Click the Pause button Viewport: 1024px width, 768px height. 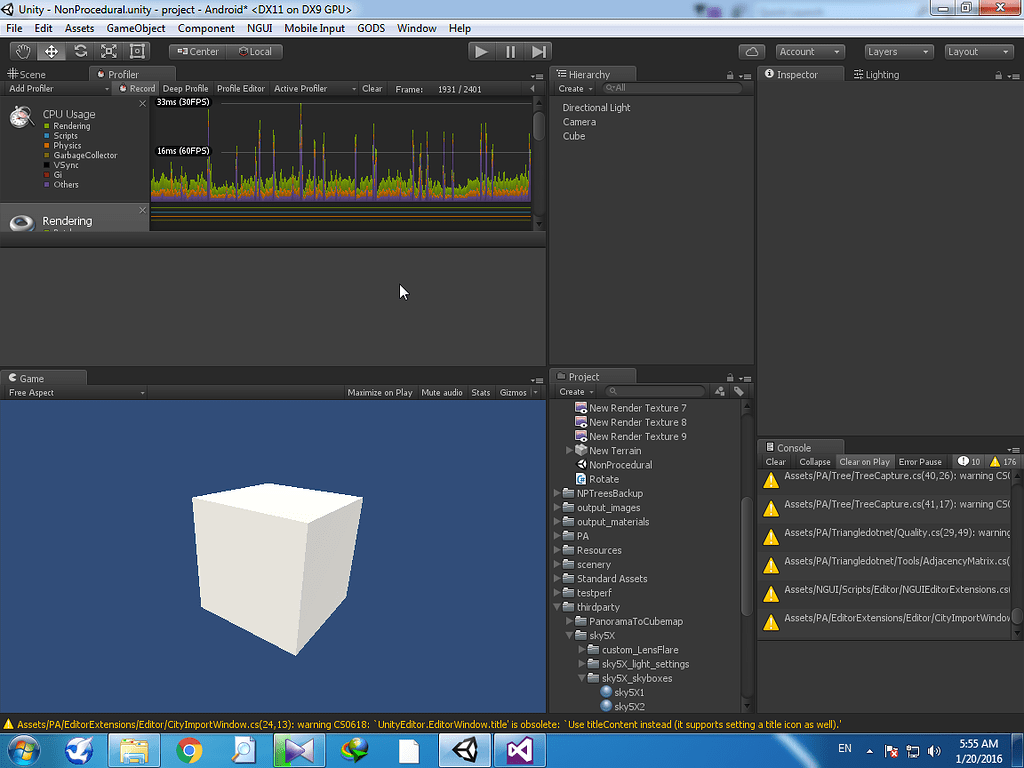tap(510, 51)
